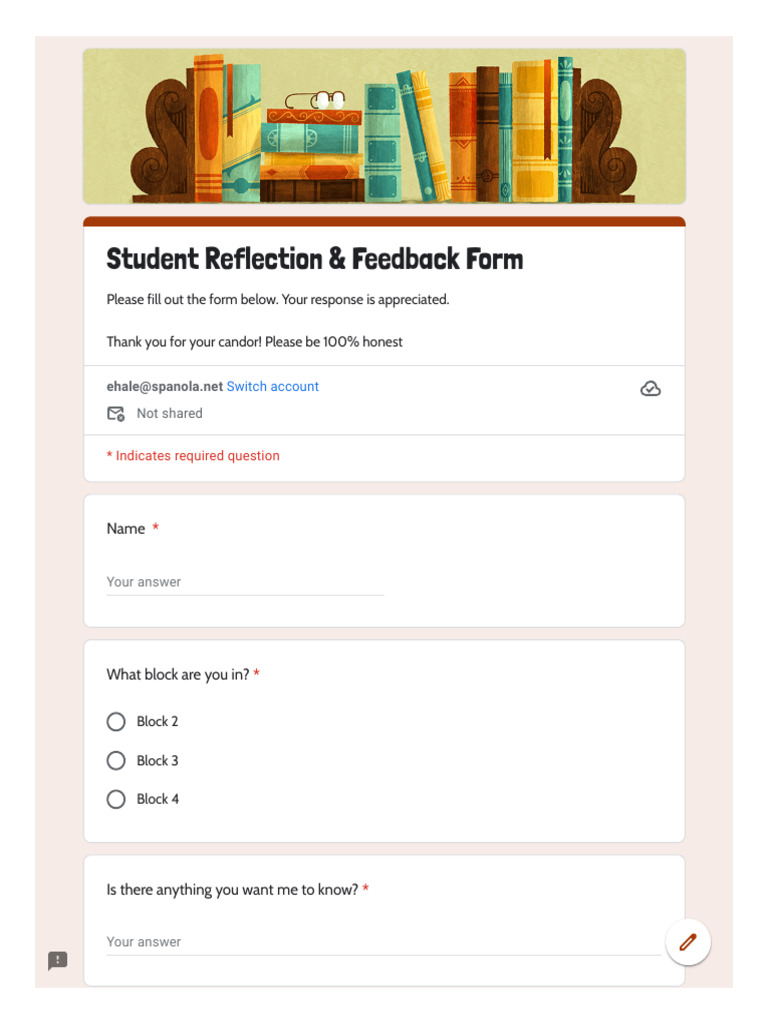This screenshot has width=768, height=1024.
Task: Open the Switch account link
Action: 273,387
